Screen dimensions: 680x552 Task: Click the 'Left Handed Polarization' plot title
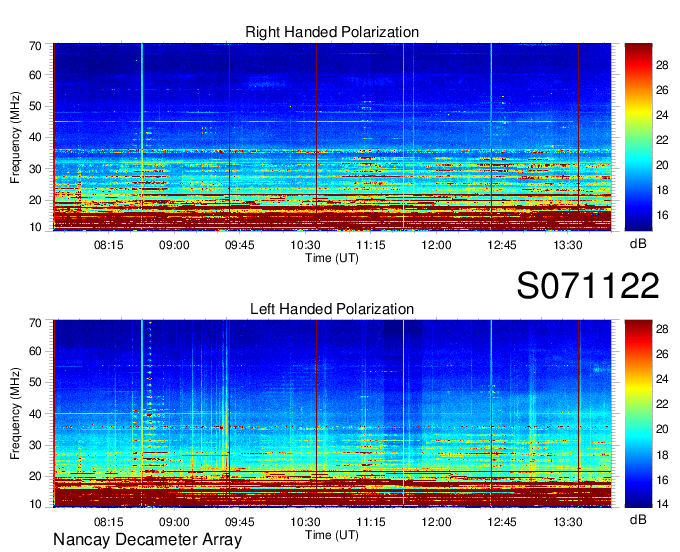coord(332,309)
